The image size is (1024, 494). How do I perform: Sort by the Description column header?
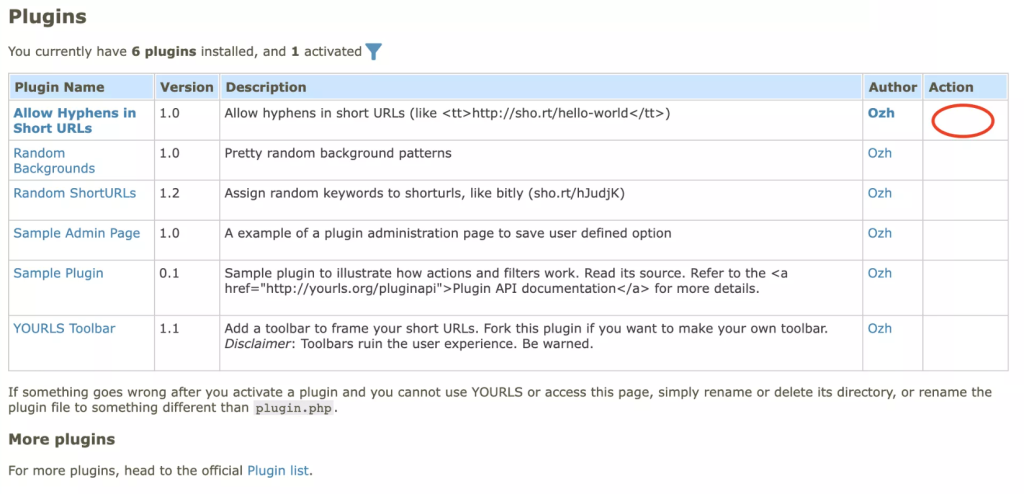(x=265, y=87)
